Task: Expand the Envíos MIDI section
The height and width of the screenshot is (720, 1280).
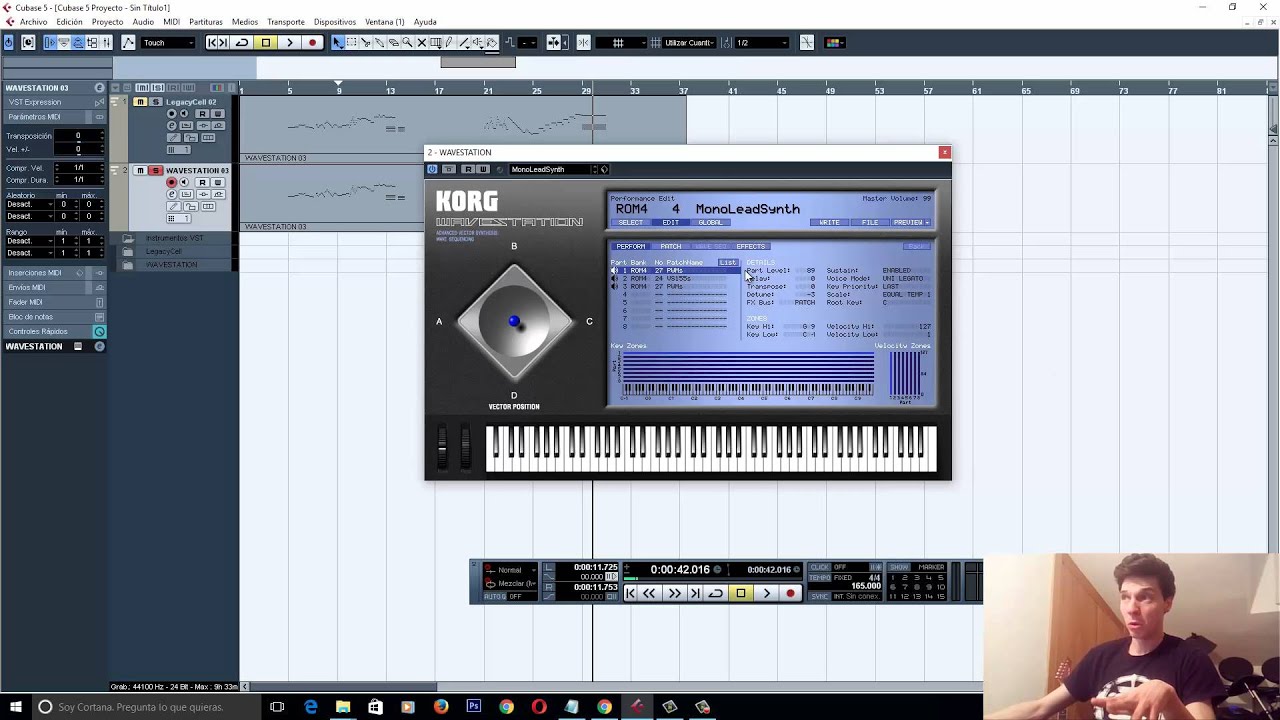Action: [x=55, y=287]
